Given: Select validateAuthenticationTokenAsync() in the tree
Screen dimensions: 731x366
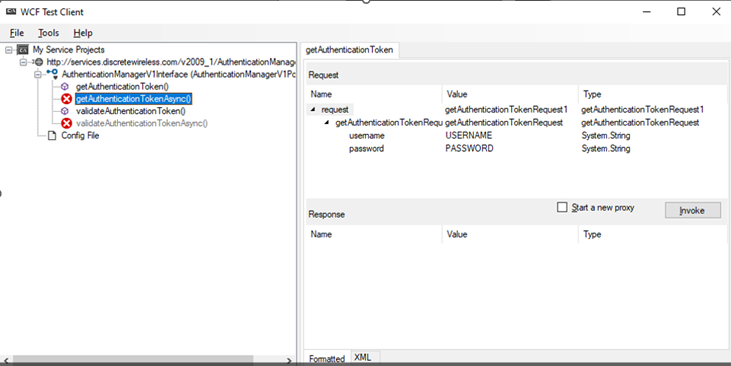Looking at the screenshot, I should 142,123.
